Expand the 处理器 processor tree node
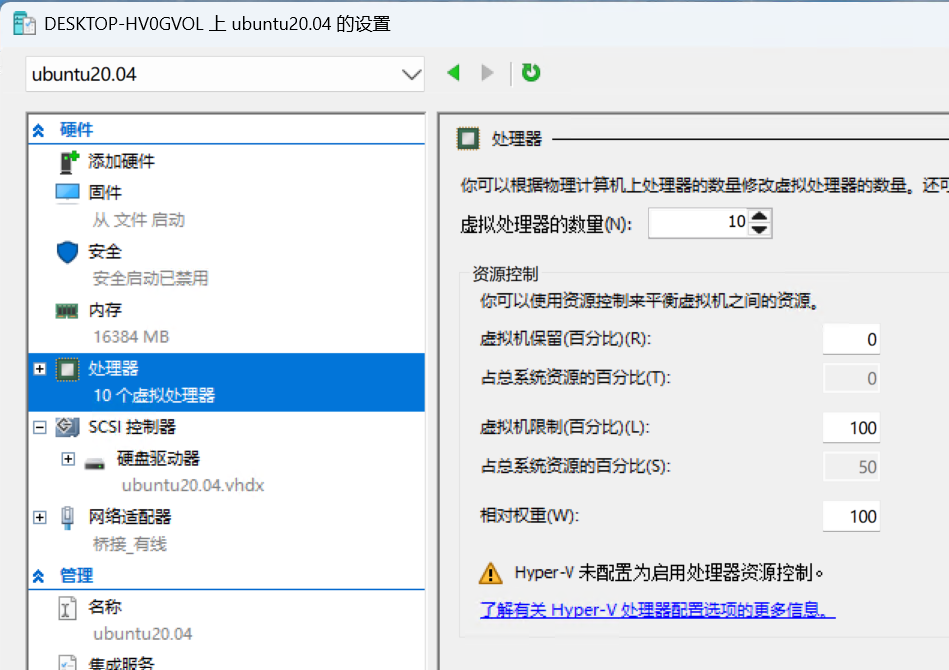This screenshot has width=949, height=670. 40,369
